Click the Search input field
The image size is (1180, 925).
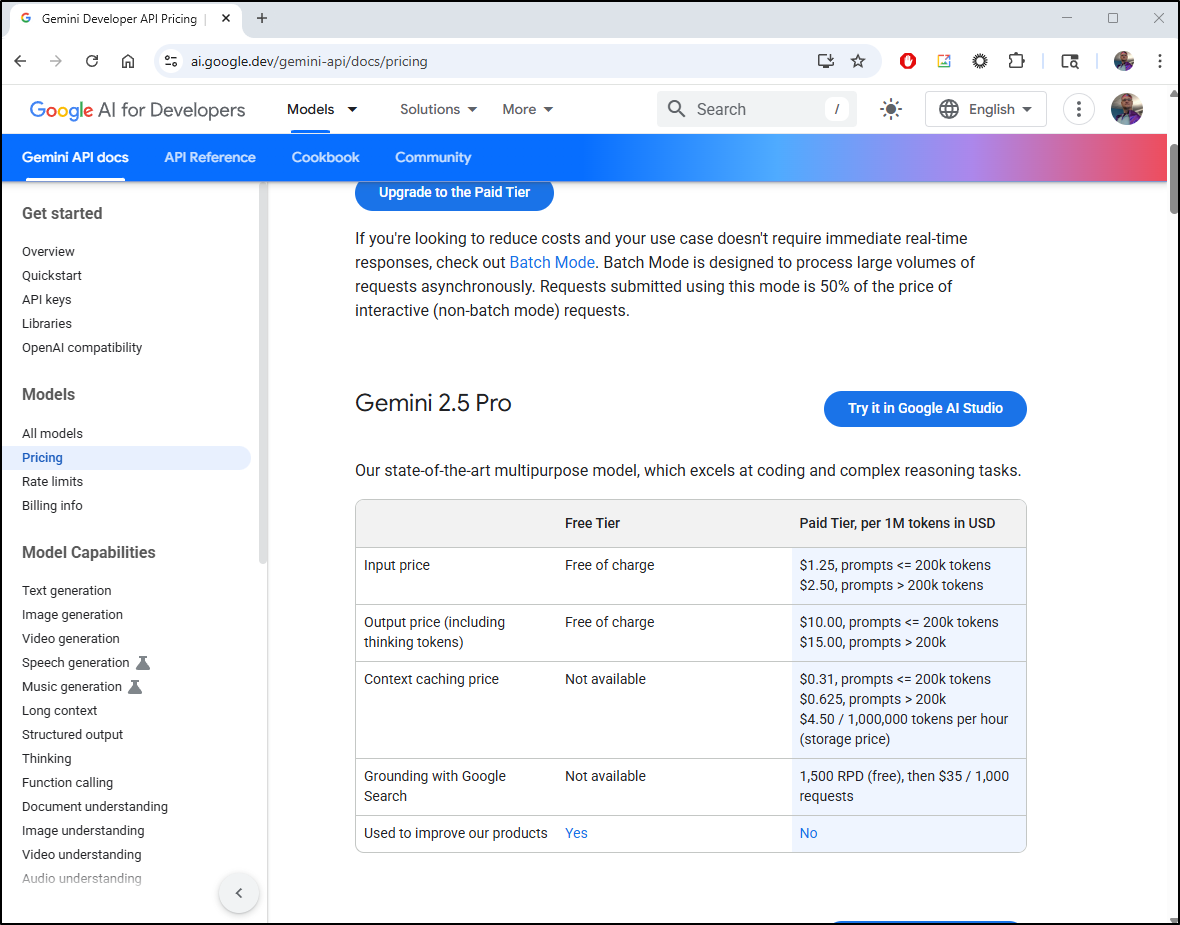(756, 109)
